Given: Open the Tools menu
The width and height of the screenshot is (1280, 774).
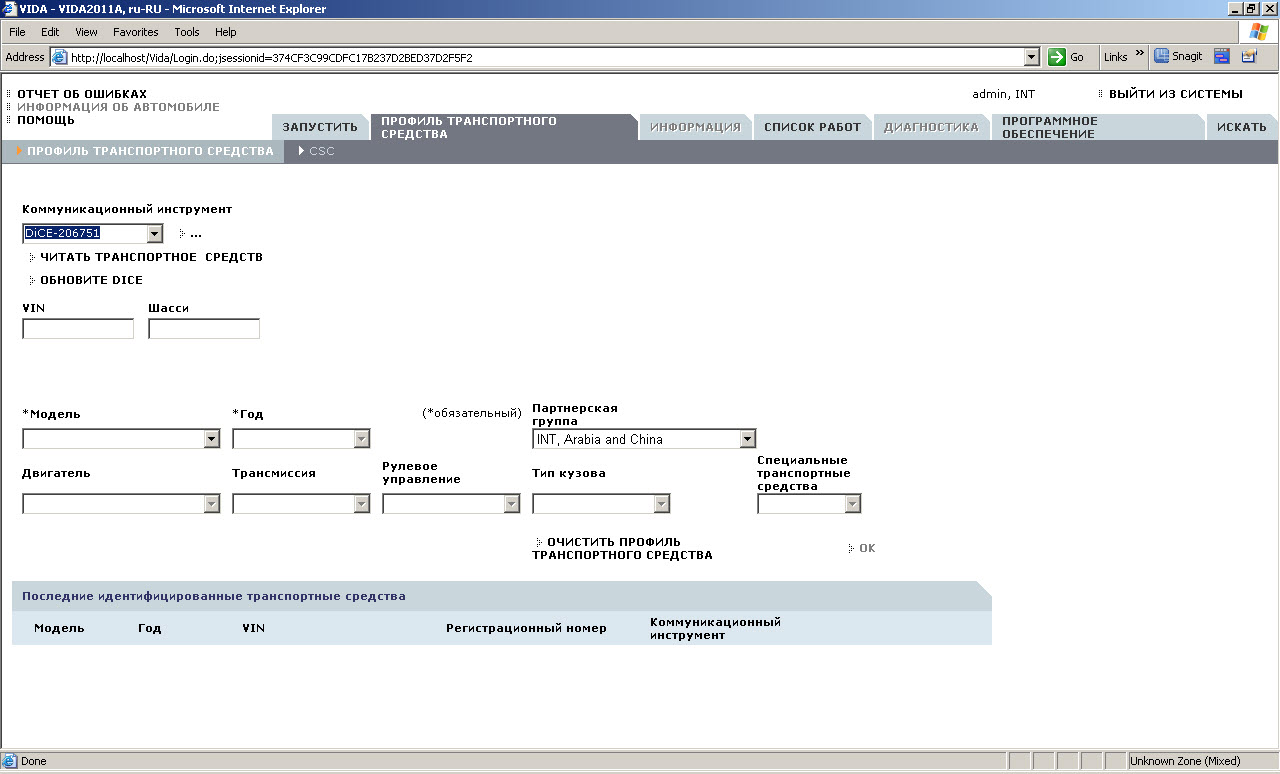Looking at the screenshot, I should coord(187,32).
